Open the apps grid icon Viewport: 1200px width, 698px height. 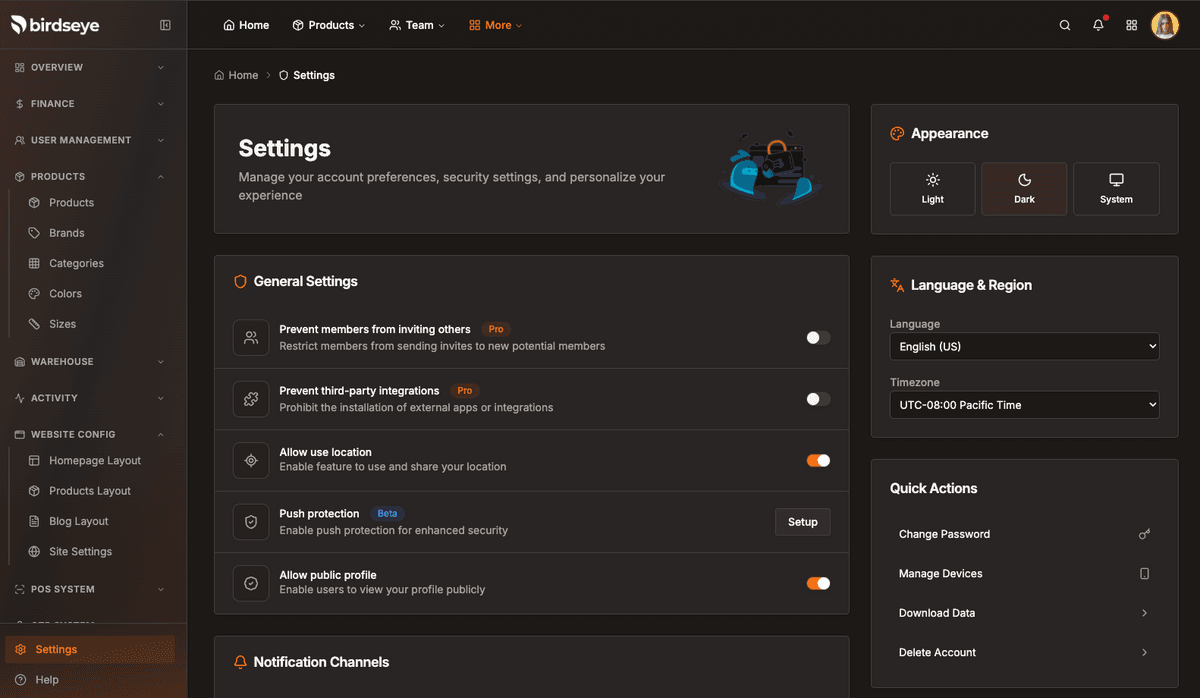1132,25
